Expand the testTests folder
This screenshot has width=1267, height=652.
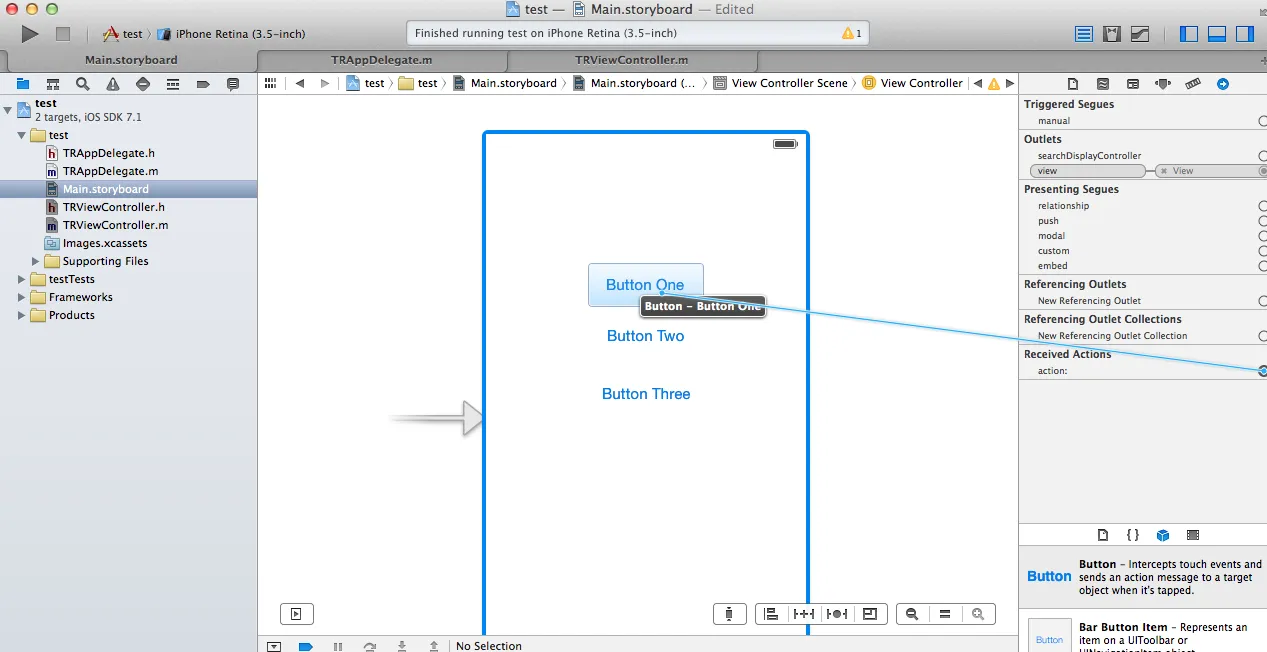click(x=22, y=279)
